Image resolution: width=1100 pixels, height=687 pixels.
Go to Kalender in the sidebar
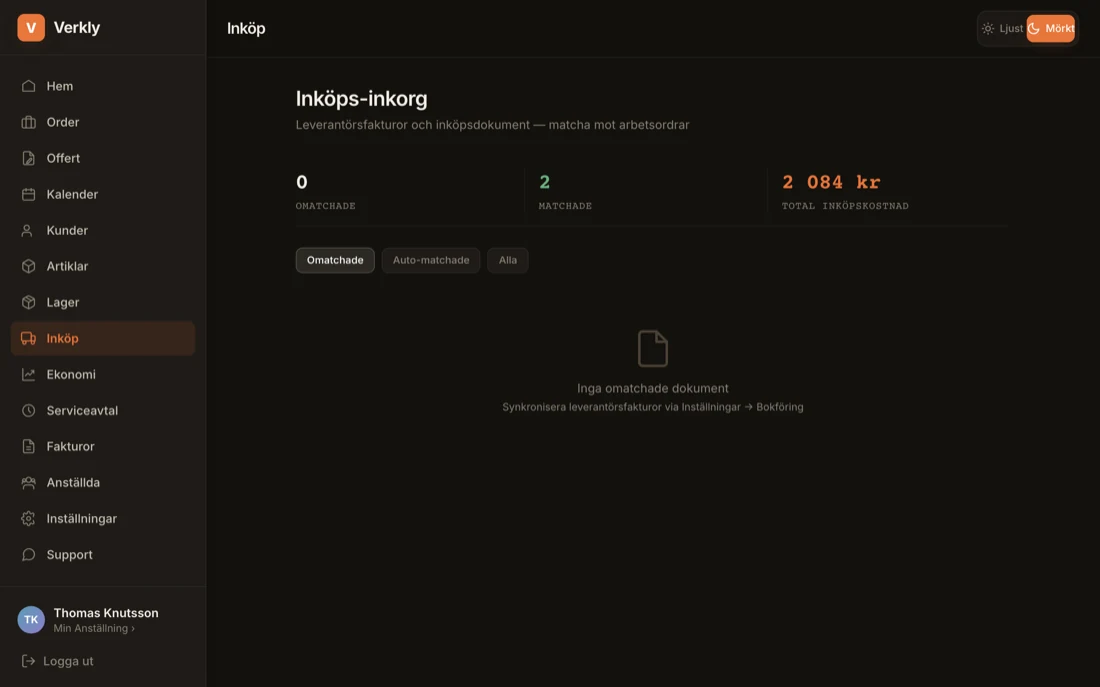[103, 194]
